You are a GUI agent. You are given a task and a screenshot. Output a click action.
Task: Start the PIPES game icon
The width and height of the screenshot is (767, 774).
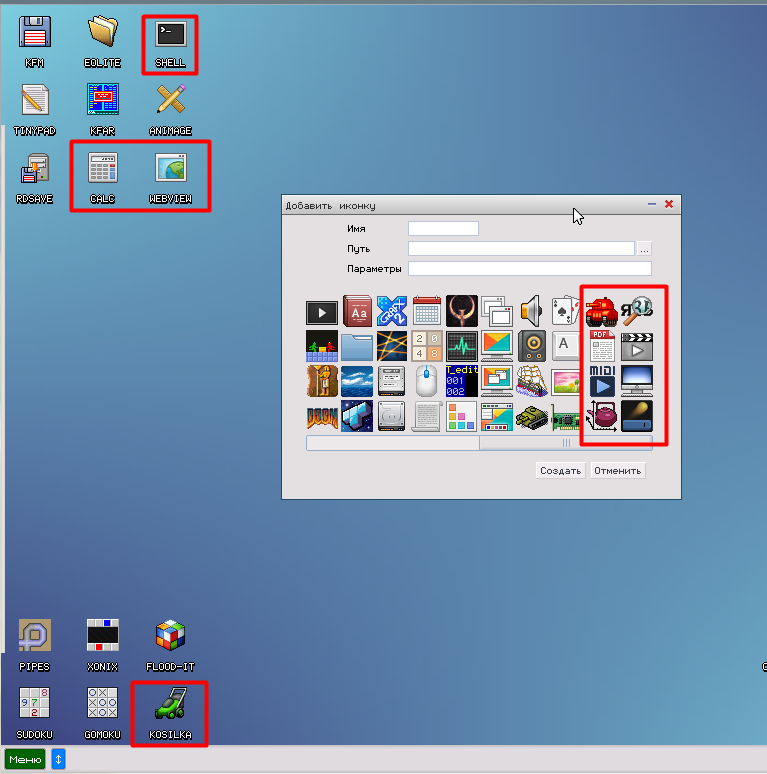[x=35, y=645]
